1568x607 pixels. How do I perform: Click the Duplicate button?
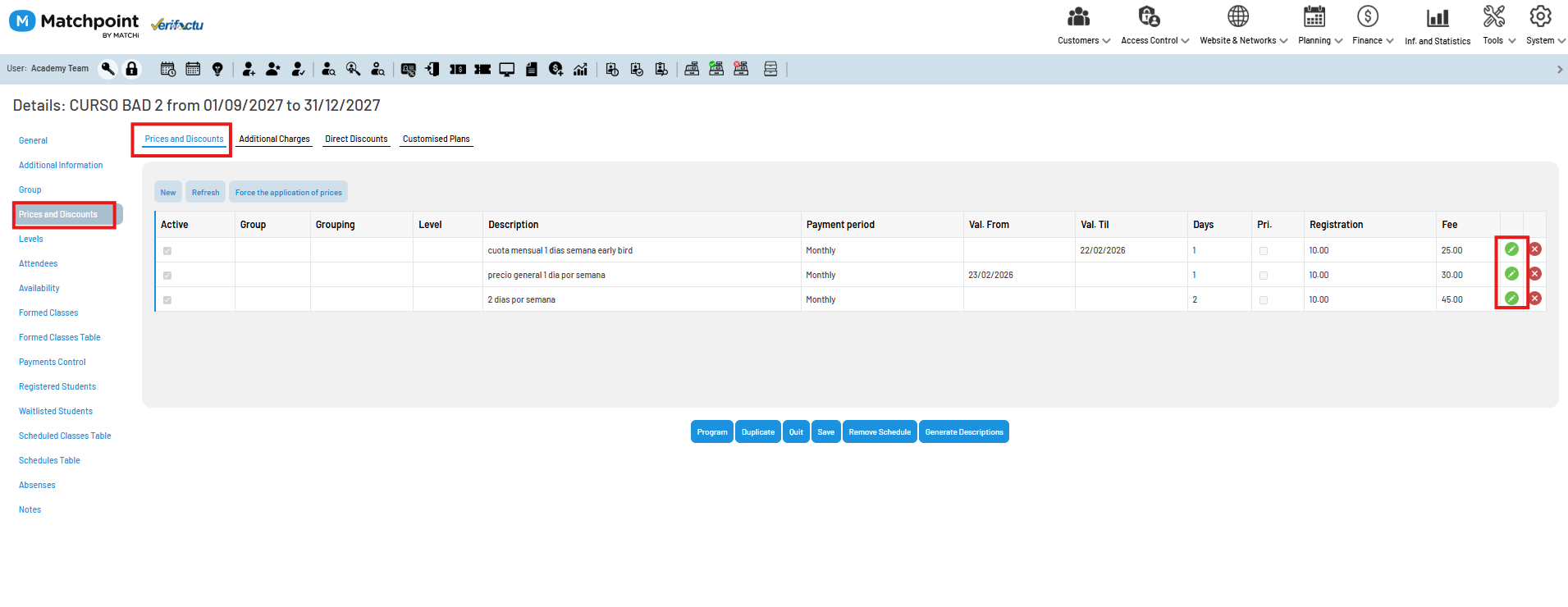click(x=758, y=431)
